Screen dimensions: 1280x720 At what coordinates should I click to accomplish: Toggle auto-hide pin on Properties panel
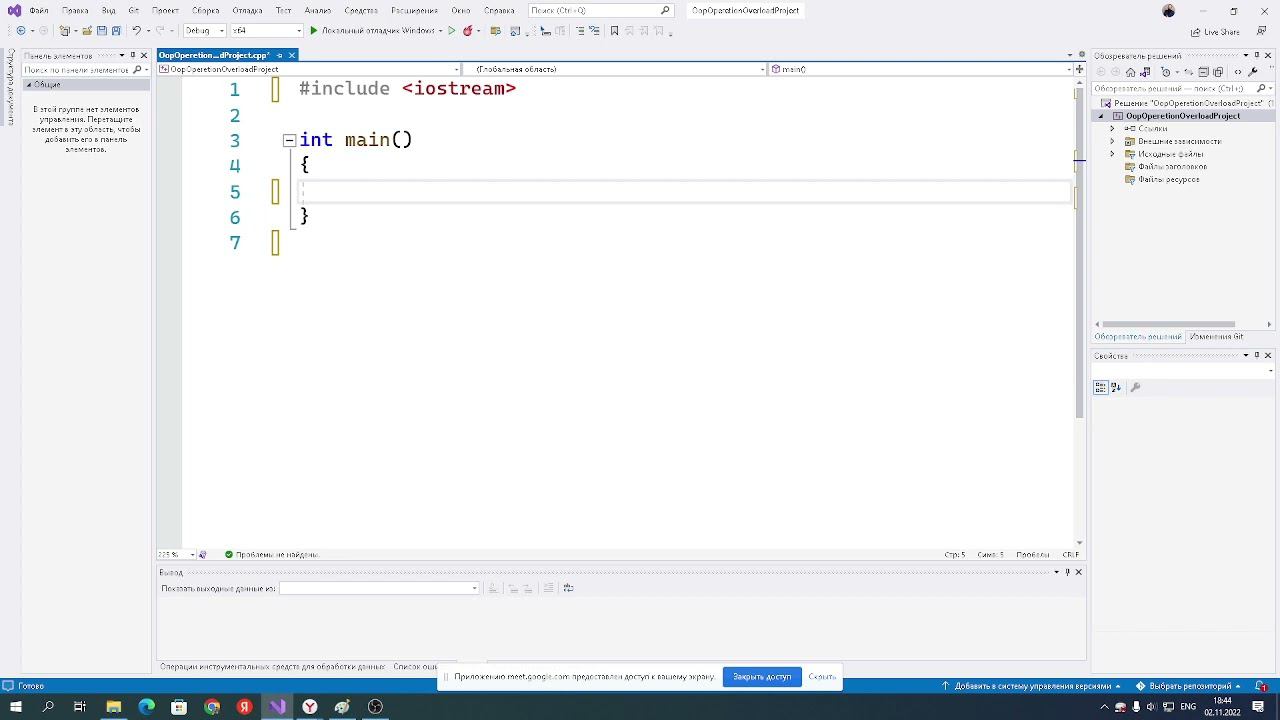pos(1255,355)
